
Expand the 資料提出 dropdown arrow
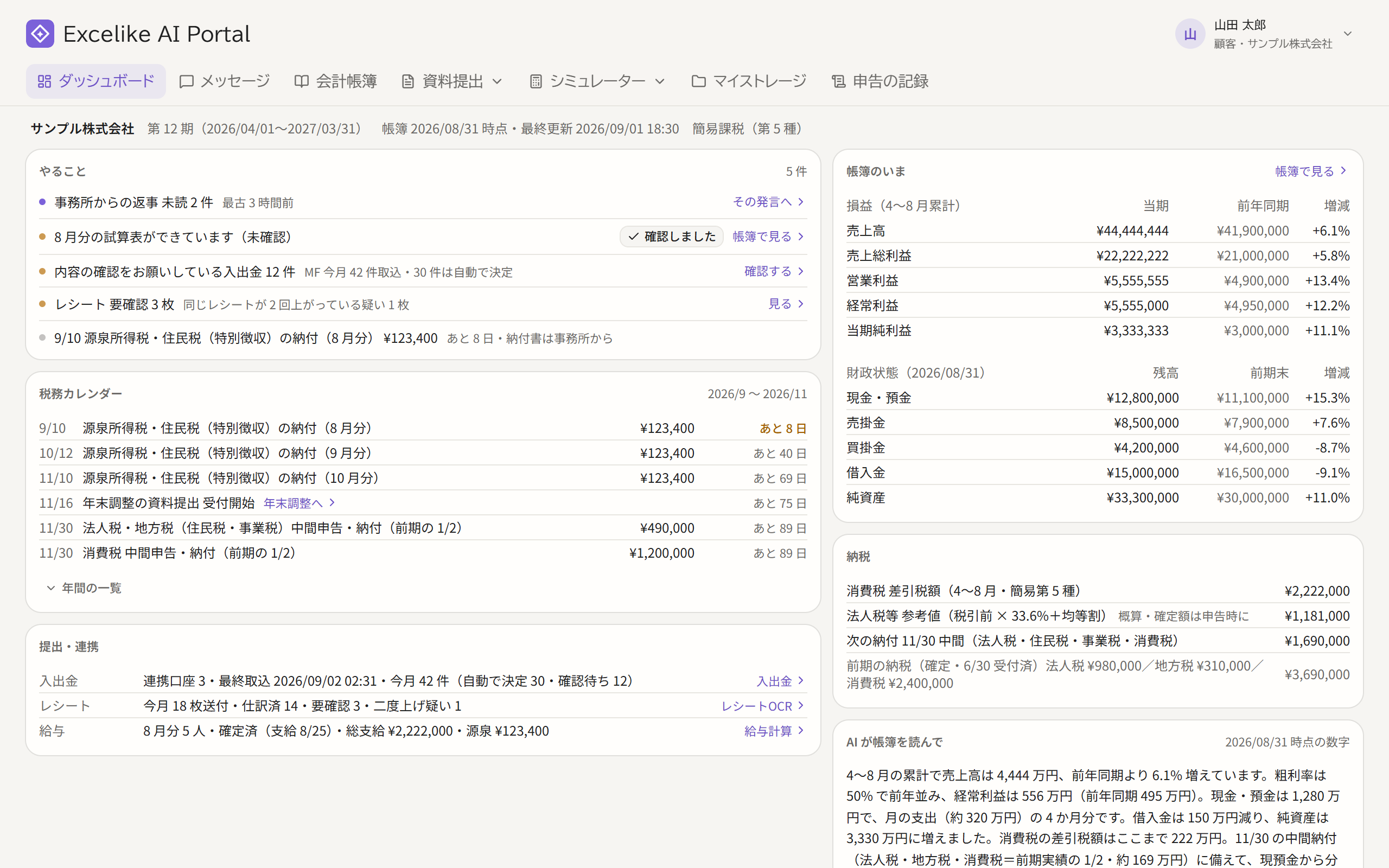(497, 81)
